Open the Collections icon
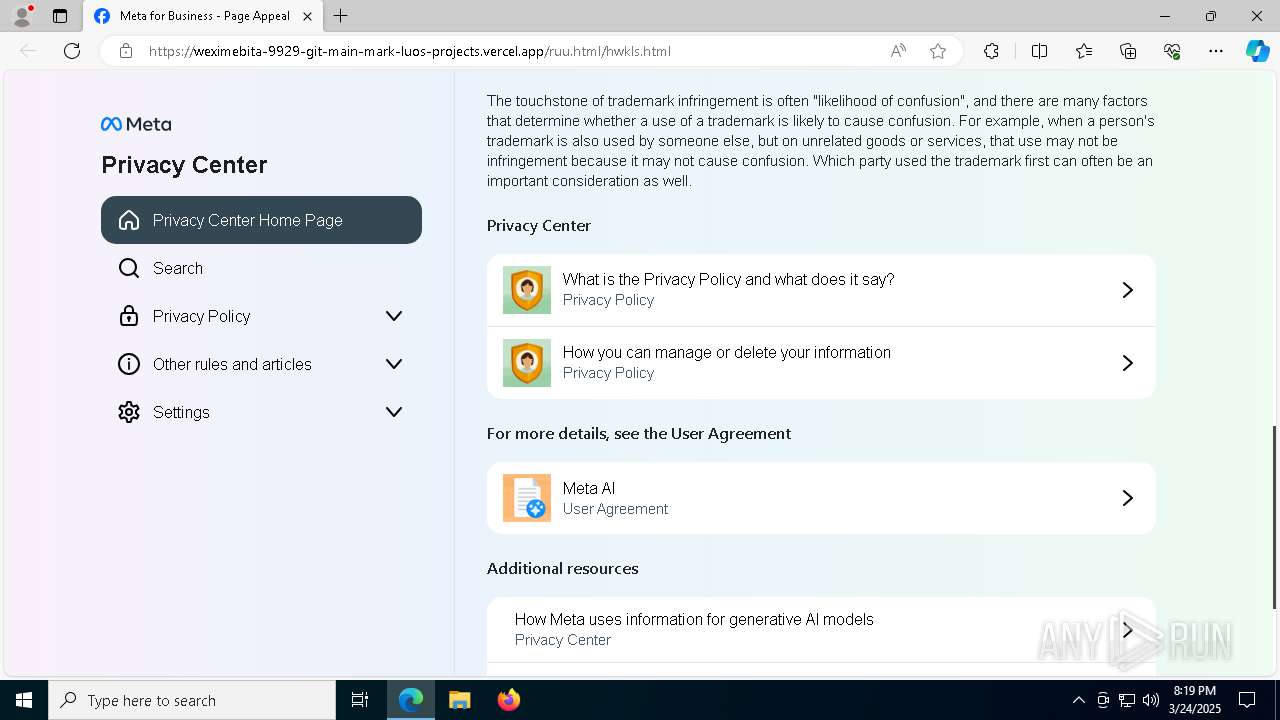 pyautogui.click(x=1128, y=51)
